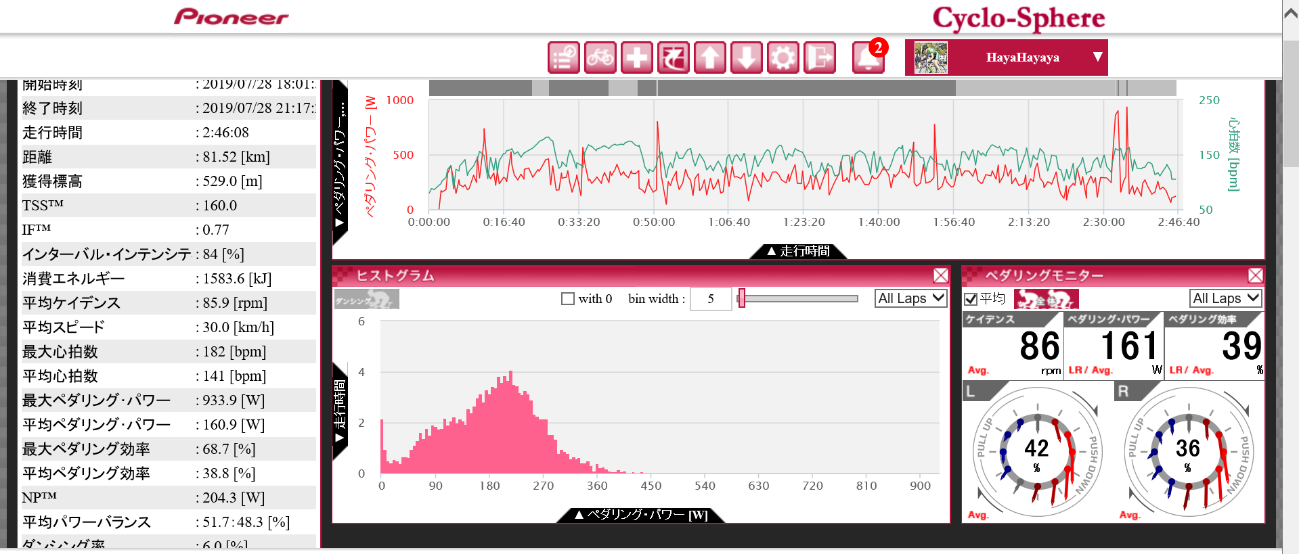The width and height of the screenshot is (1299, 554).
Task: Click the route icon in toolbar
Action: point(673,58)
